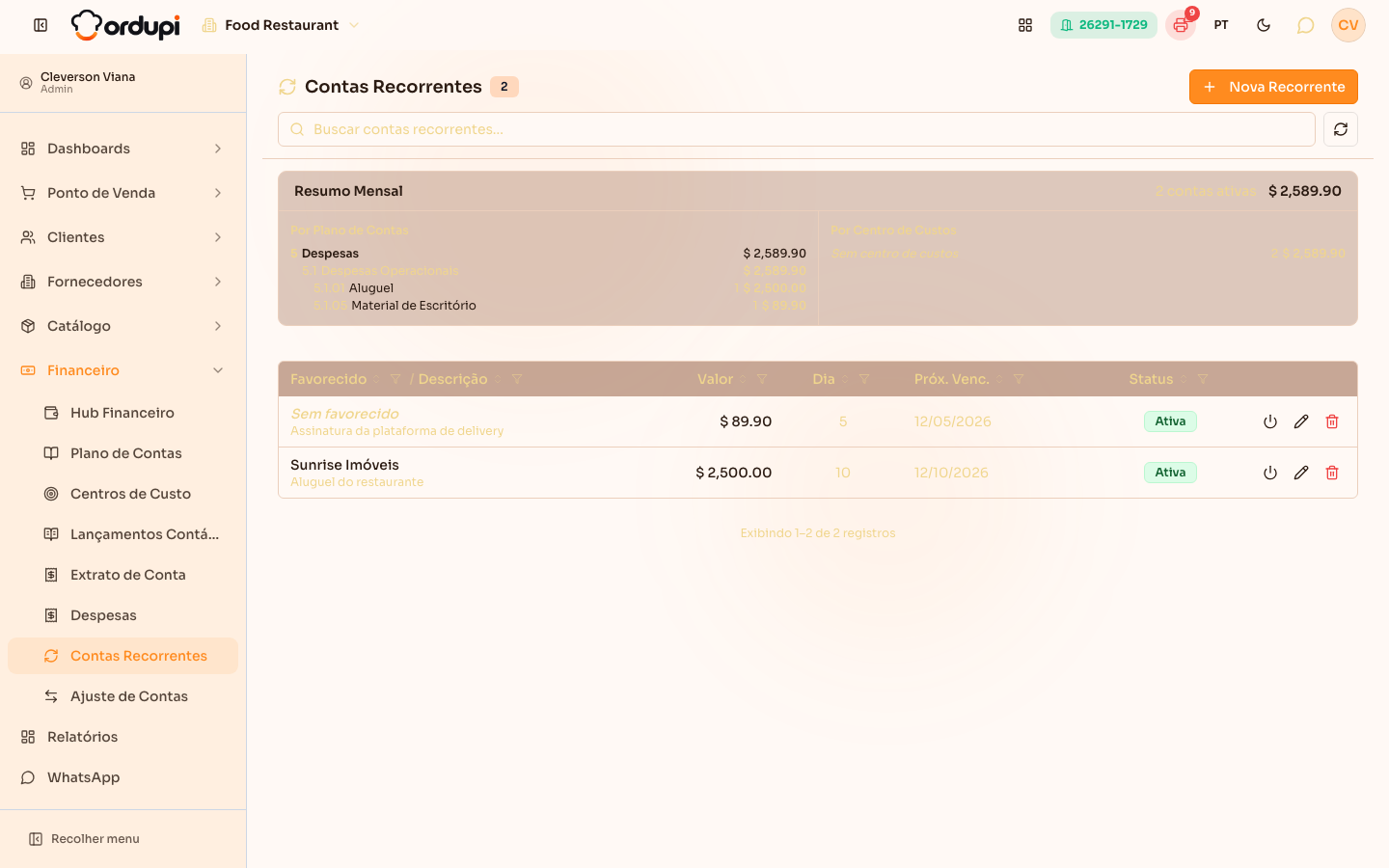Open Centros de Custo page
The image size is (1389, 868).
pyautogui.click(x=123, y=494)
